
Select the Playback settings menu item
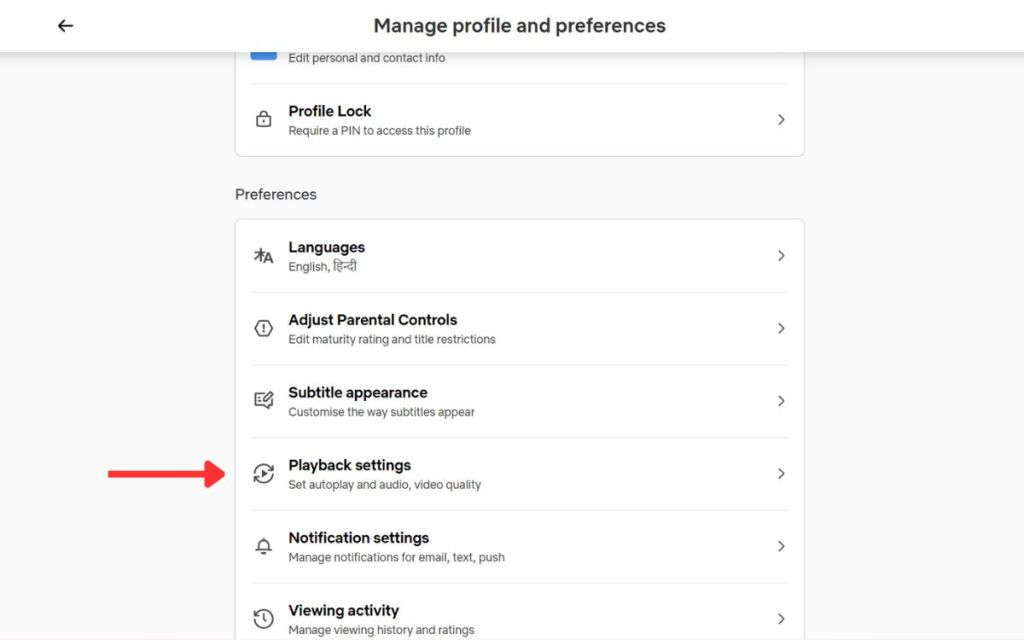(x=350, y=465)
